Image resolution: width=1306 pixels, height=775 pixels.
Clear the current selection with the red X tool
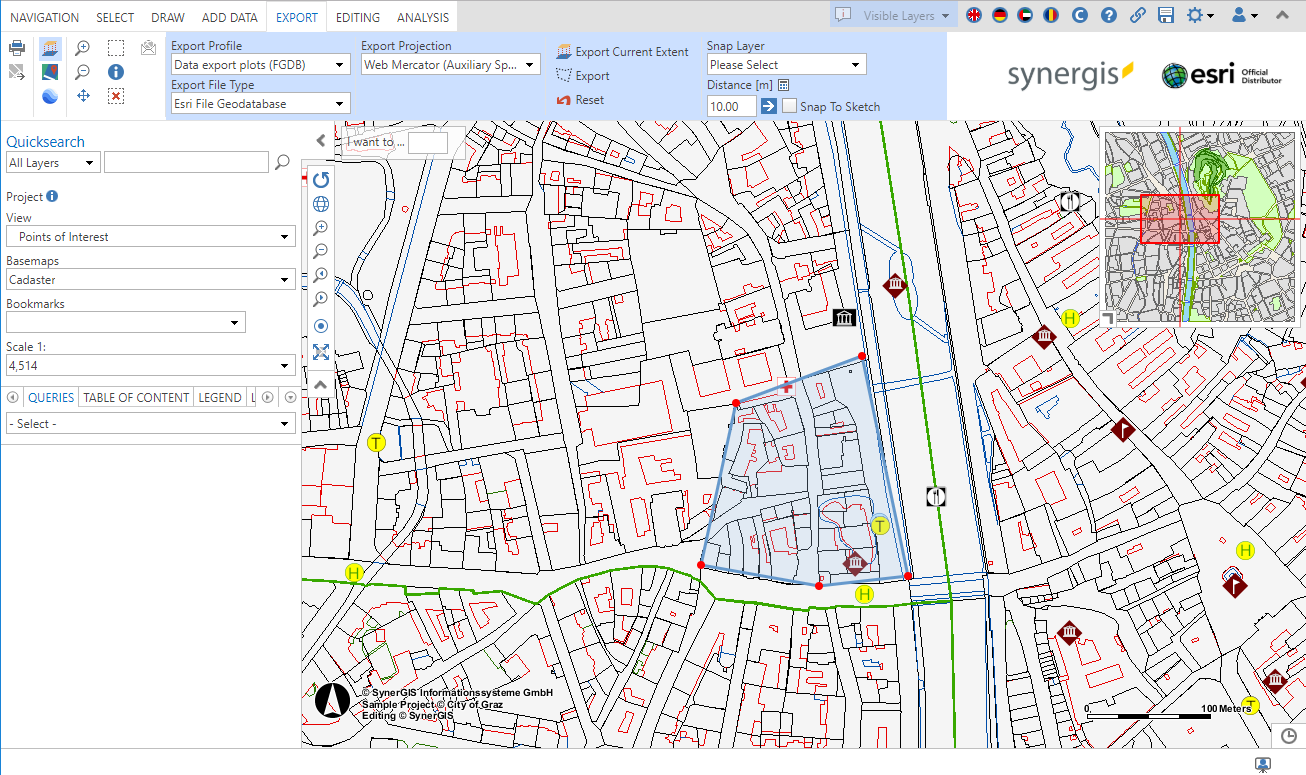click(117, 96)
